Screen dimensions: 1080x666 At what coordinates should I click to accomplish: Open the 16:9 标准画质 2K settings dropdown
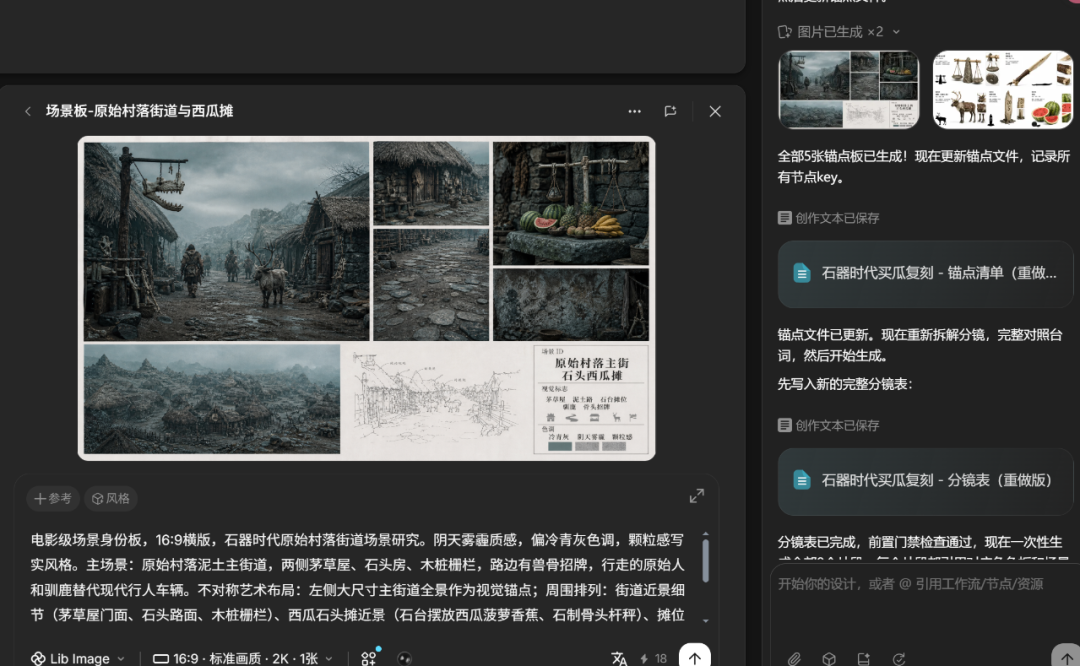click(242, 658)
